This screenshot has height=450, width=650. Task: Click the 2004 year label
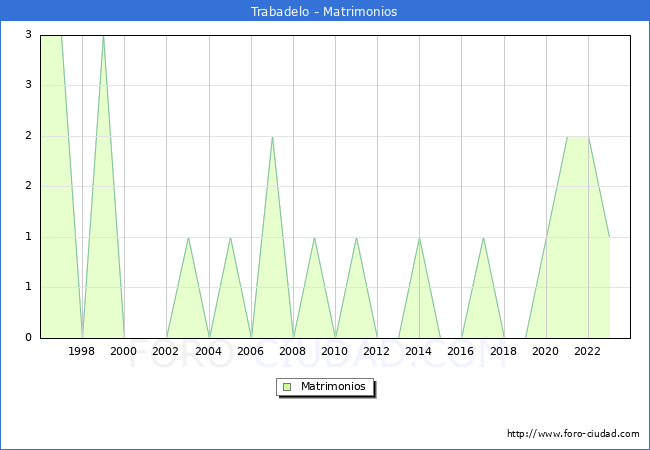(x=209, y=351)
